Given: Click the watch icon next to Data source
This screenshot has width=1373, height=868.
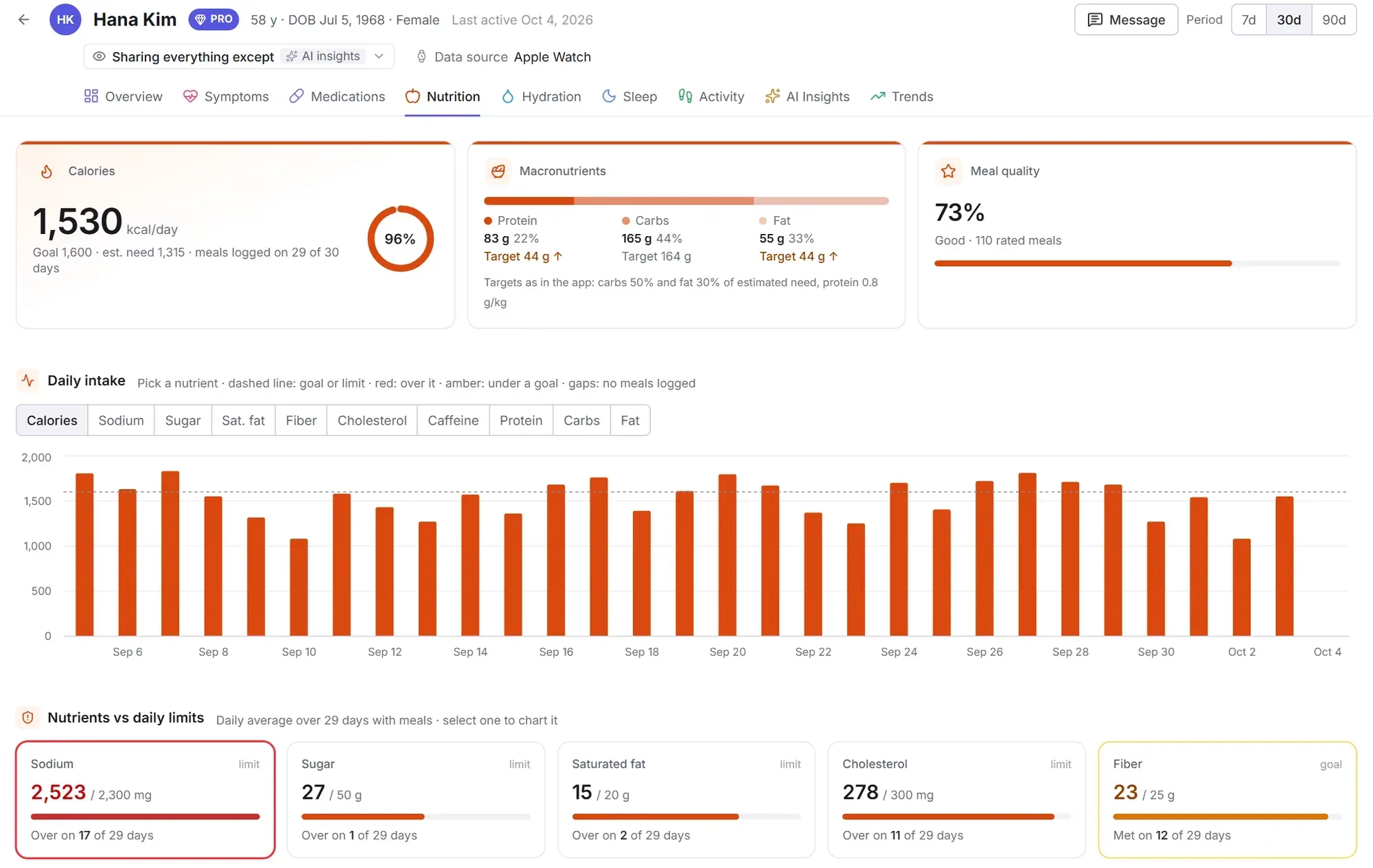Looking at the screenshot, I should [422, 56].
